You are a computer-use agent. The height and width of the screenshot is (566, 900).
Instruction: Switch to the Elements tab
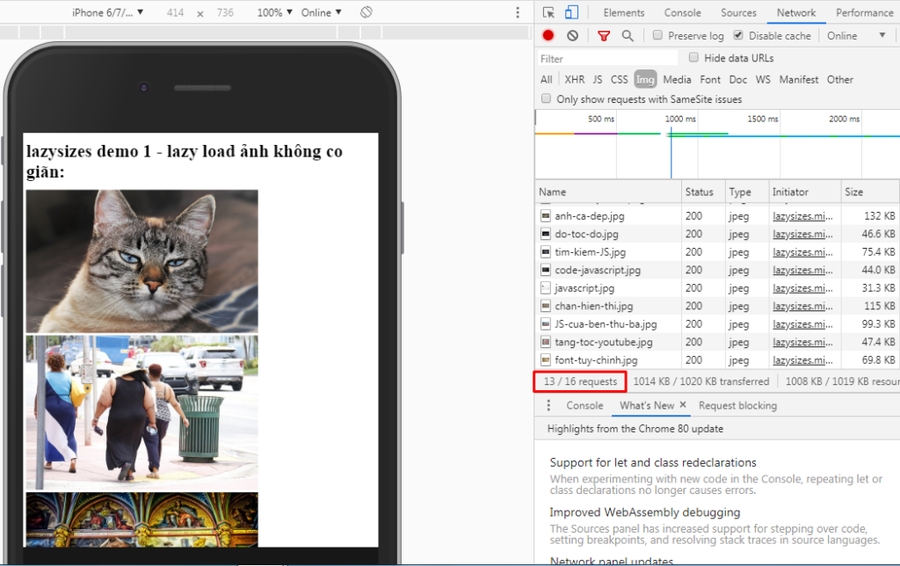tap(623, 13)
